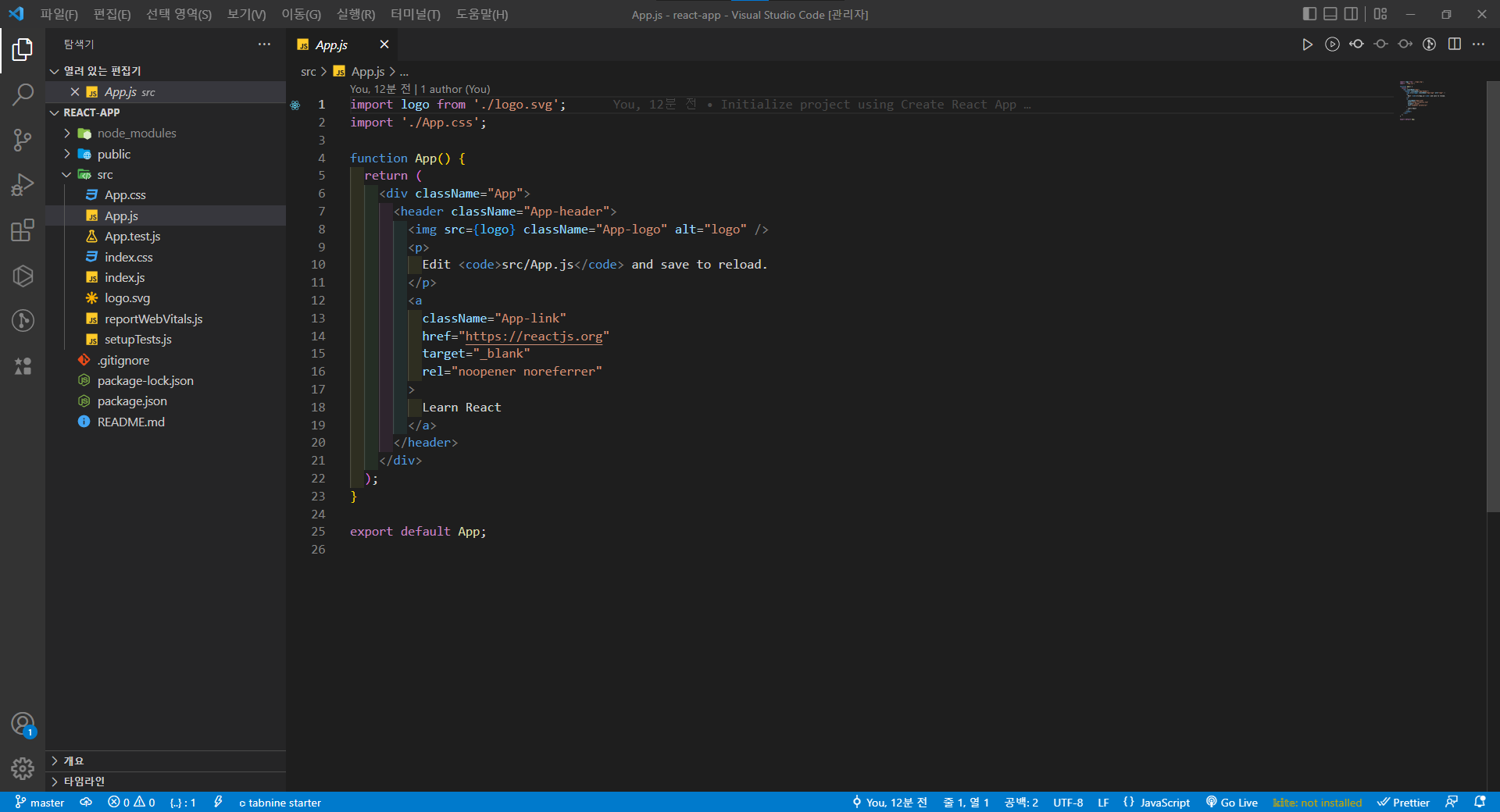Screen dimensions: 1500x812
Task: Click Synchronize Changes cloud icon
Action: pyautogui.click(x=86, y=803)
